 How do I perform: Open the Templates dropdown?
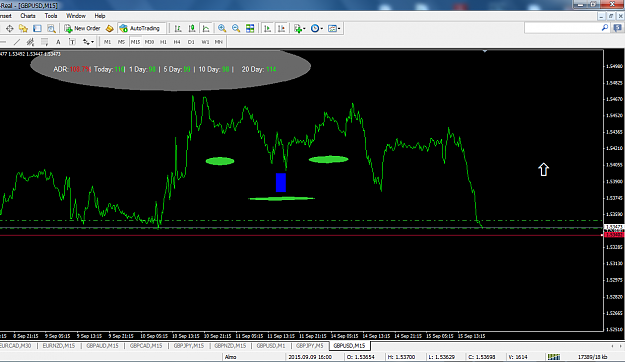click(334, 28)
